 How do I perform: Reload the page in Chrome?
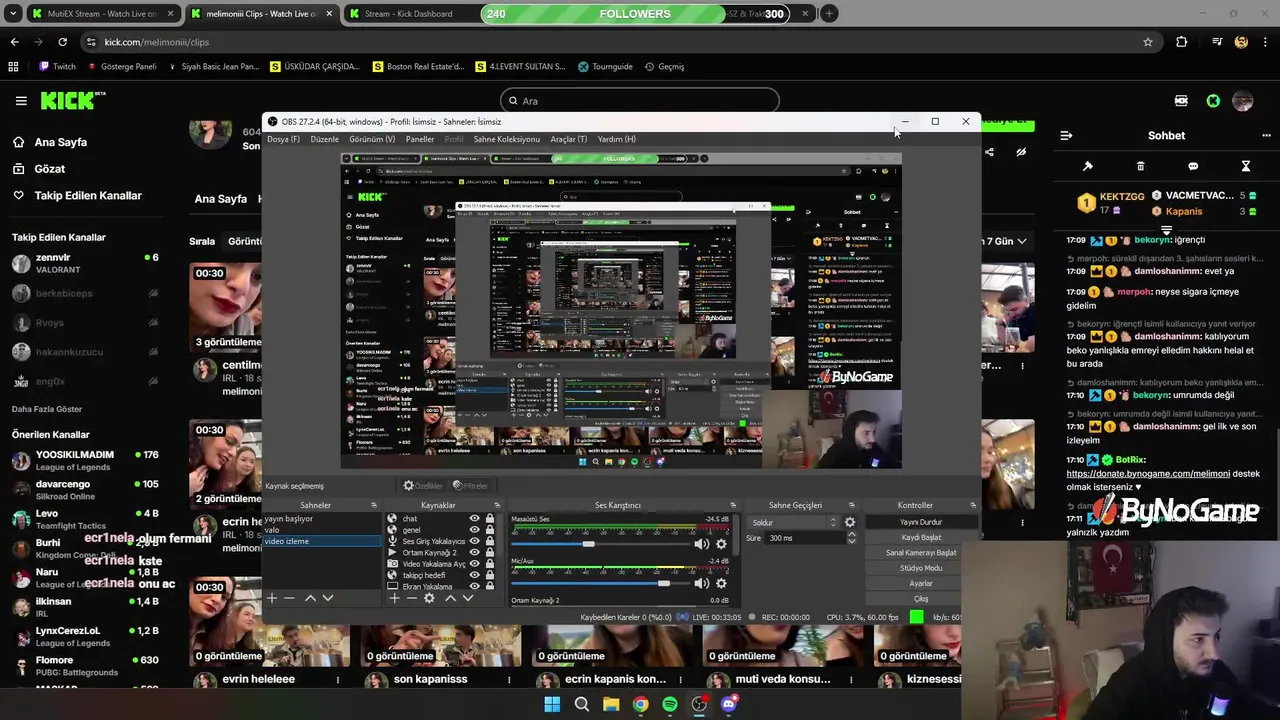pyautogui.click(x=62, y=42)
